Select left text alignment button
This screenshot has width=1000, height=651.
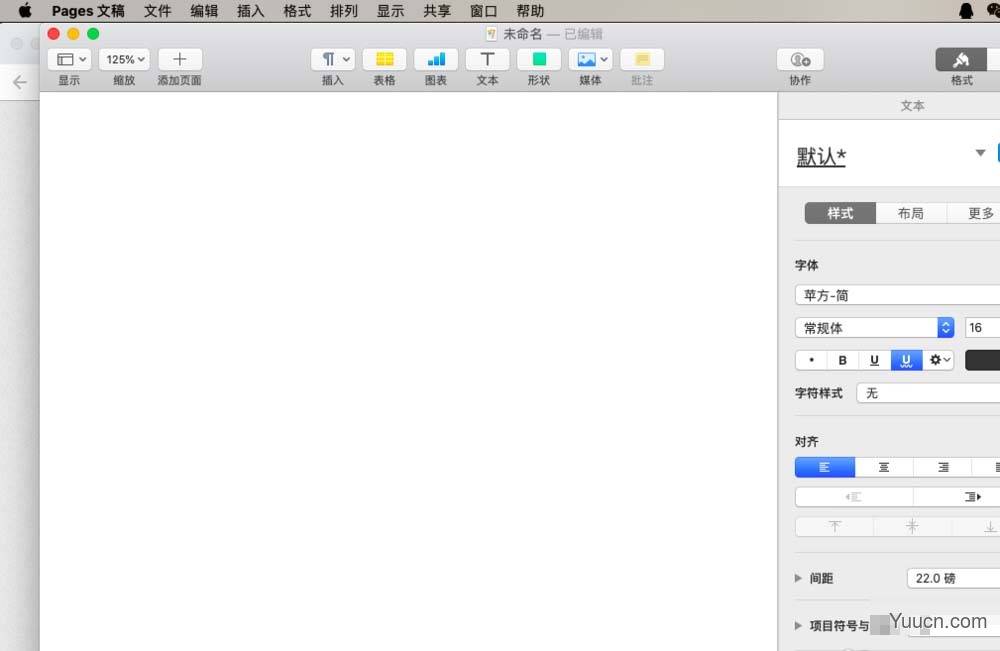[825, 467]
